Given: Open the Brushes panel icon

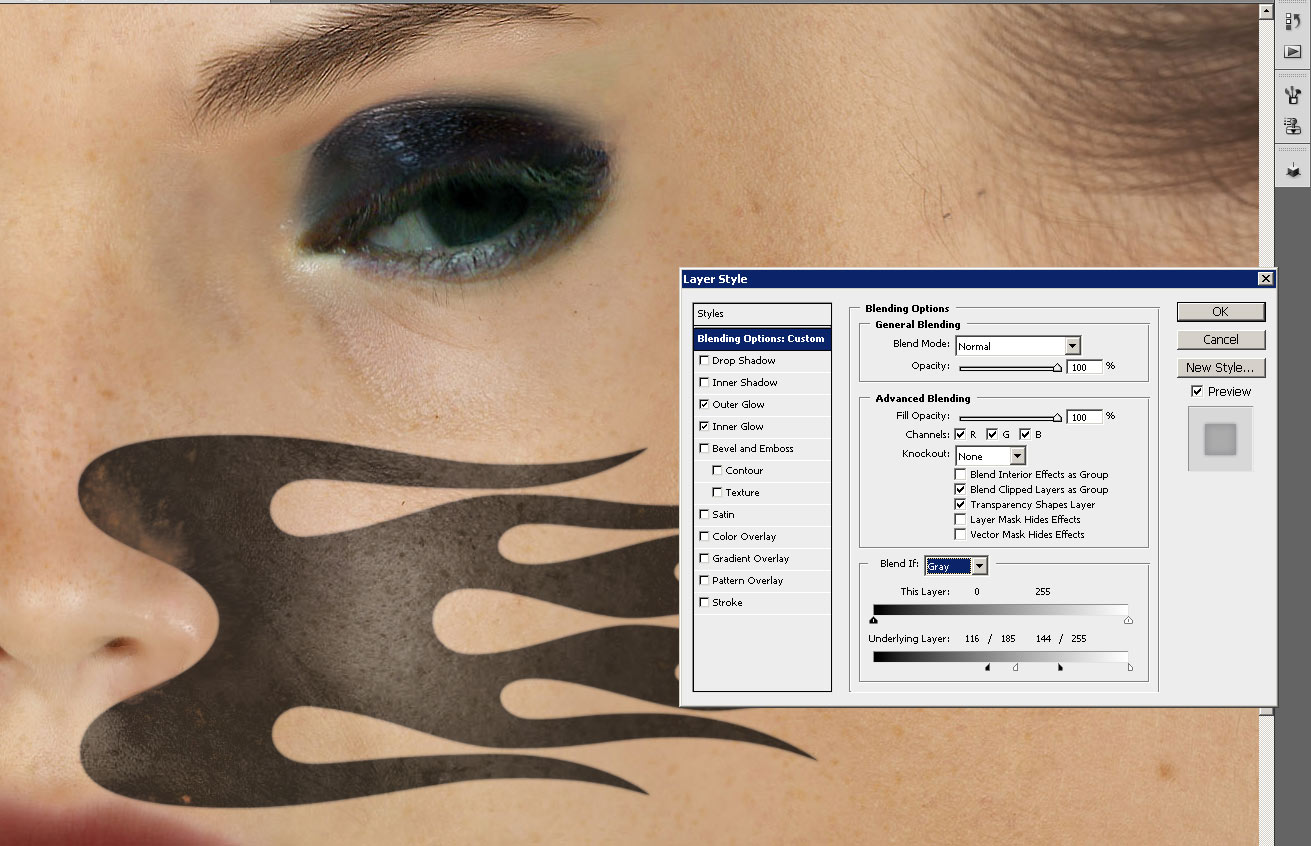Looking at the screenshot, I should [x=1292, y=96].
